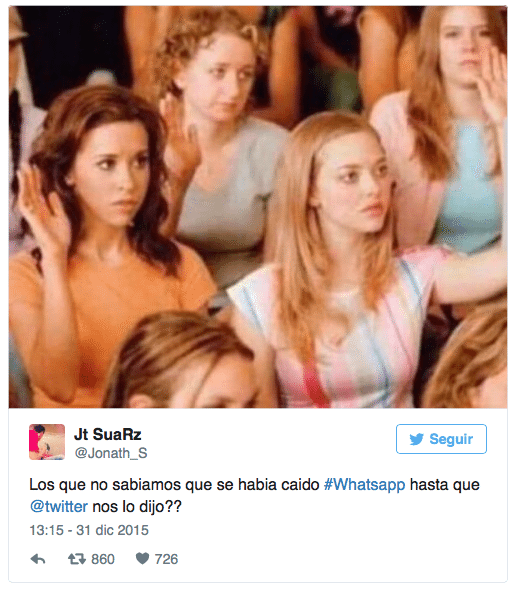Open the @twitter mention link
531x591 pixels.
(x=59, y=507)
